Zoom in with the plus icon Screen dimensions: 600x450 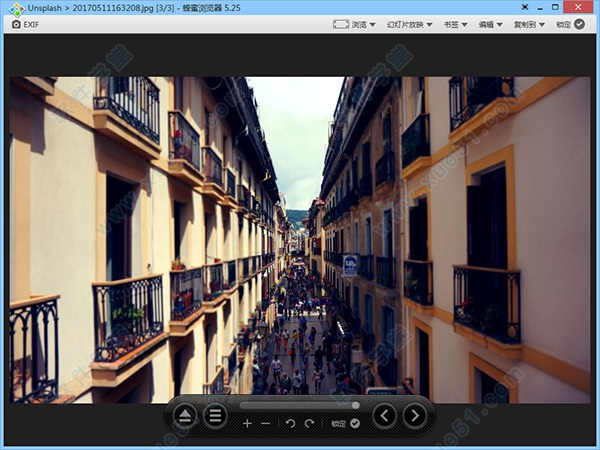[x=247, y=424]
